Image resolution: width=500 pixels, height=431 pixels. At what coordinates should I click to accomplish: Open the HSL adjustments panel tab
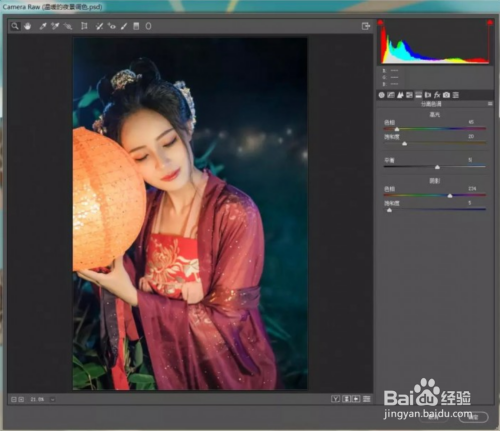tap(409, 95)
